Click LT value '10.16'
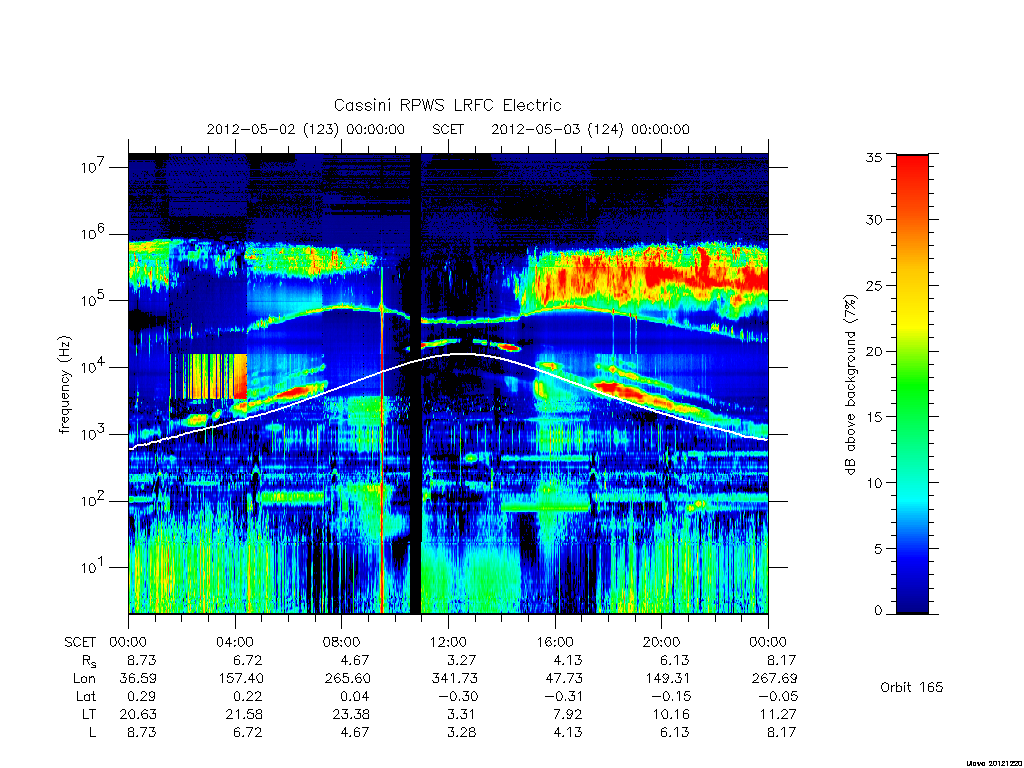 click(671, 714)
